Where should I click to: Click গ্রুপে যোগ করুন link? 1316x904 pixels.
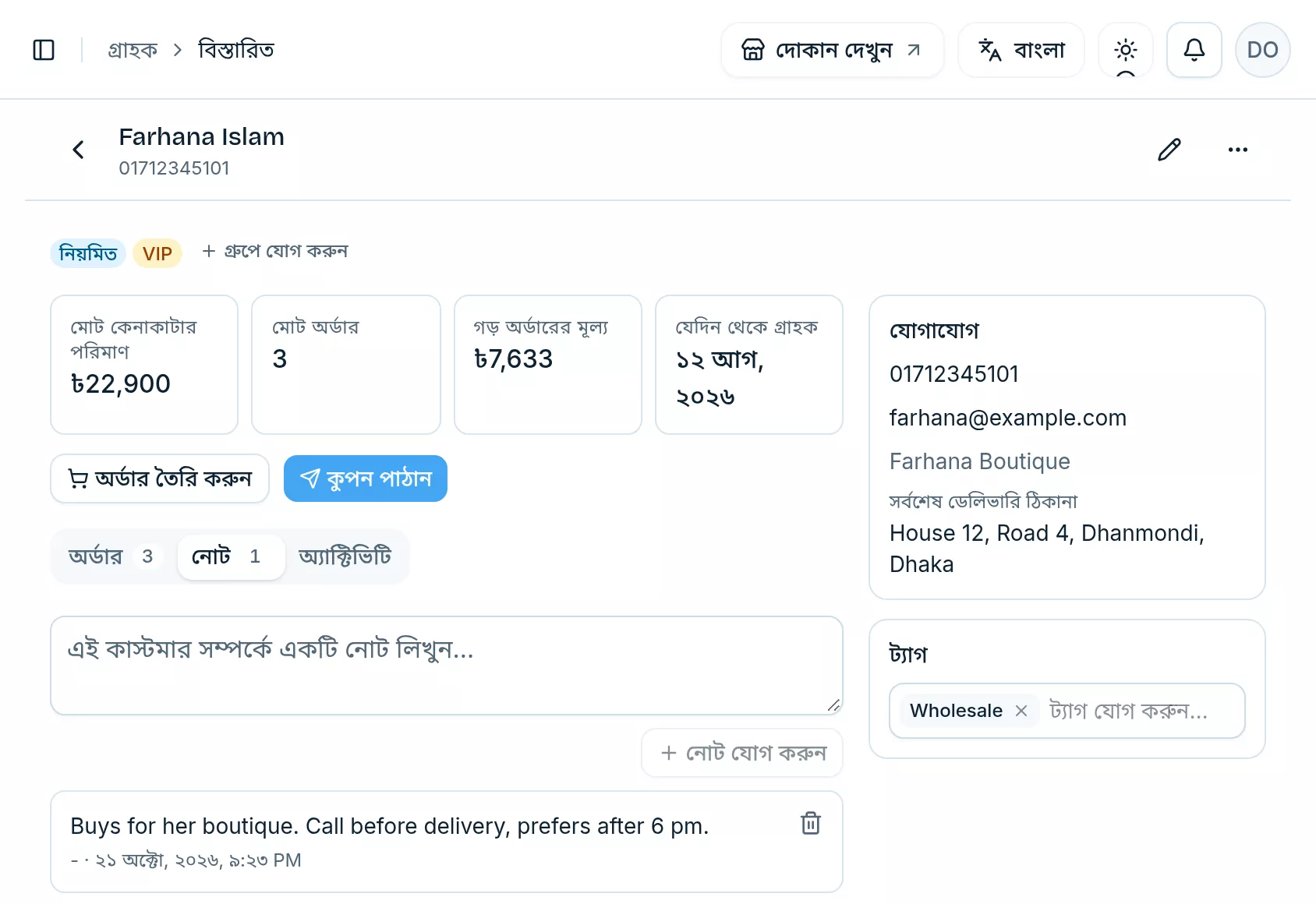[x=275, y=252]
